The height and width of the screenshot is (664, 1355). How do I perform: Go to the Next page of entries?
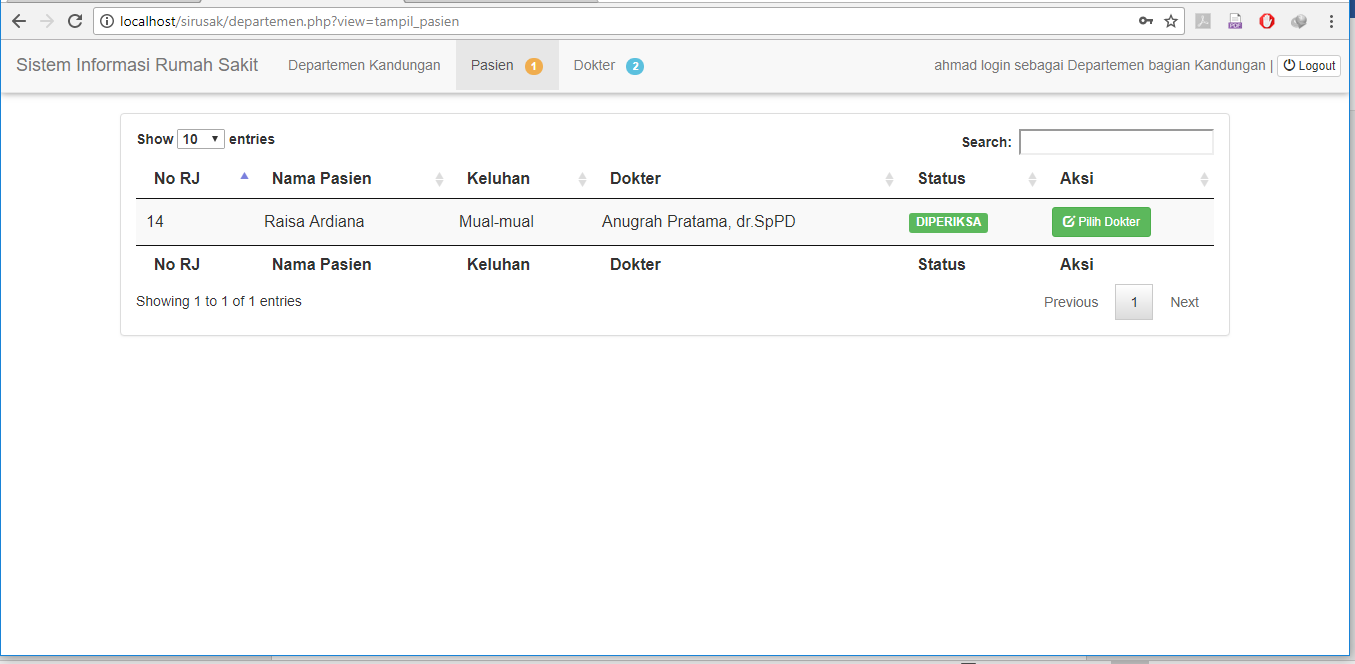click(1184, 302)
